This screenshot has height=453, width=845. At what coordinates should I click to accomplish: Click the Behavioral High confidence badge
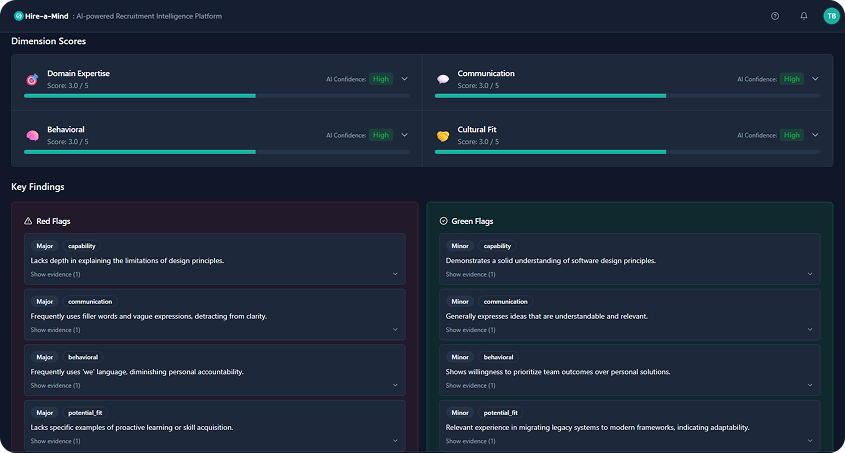point(381,135)
